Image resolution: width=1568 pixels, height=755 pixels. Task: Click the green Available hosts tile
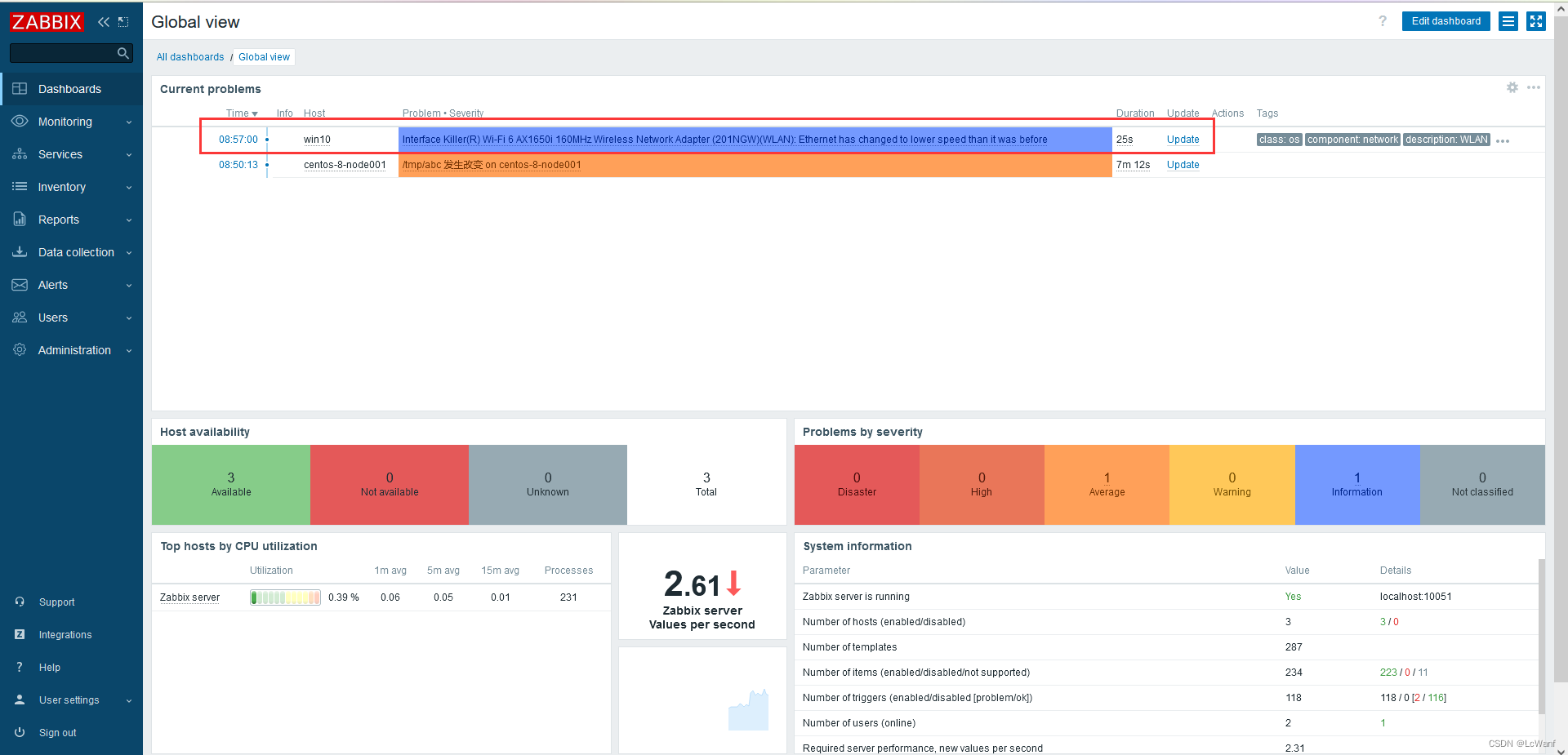tap(231, 485)
